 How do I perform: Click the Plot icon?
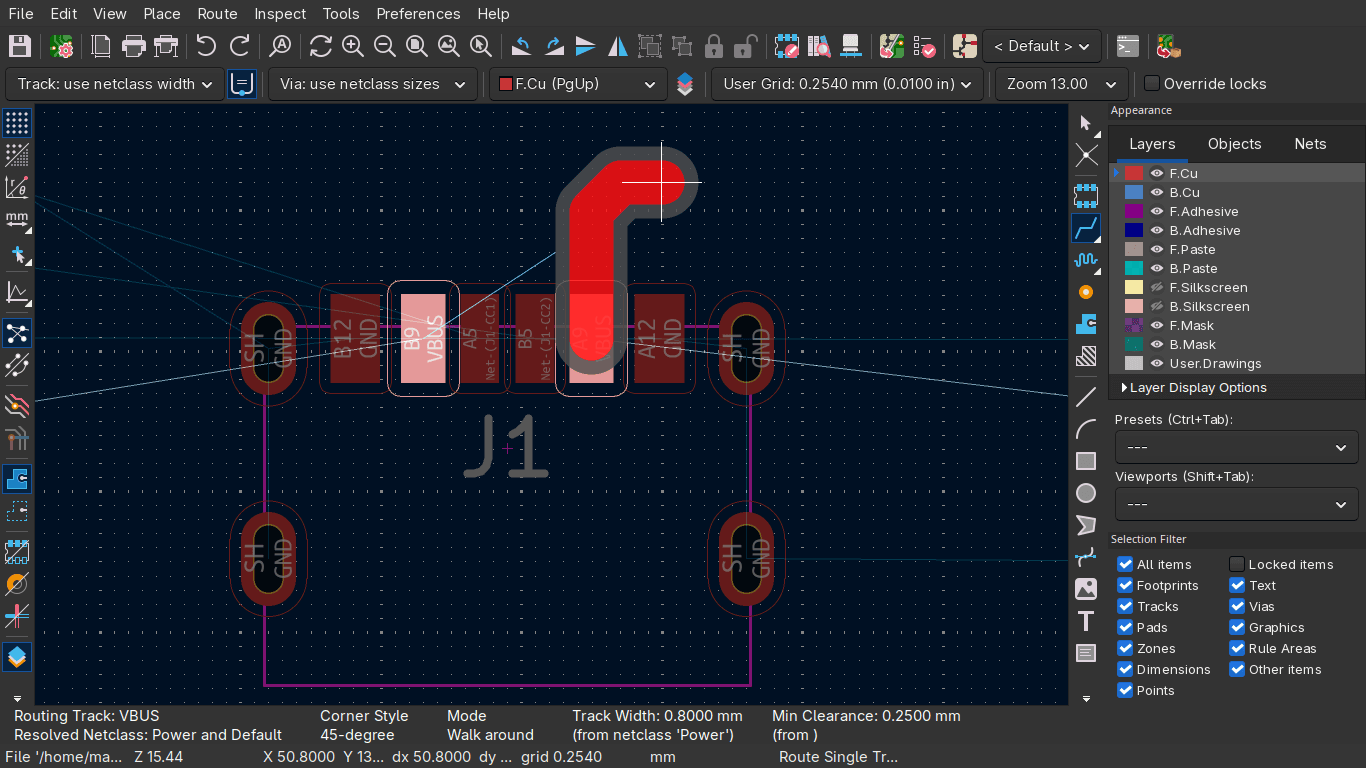click(x=166, y=46)
